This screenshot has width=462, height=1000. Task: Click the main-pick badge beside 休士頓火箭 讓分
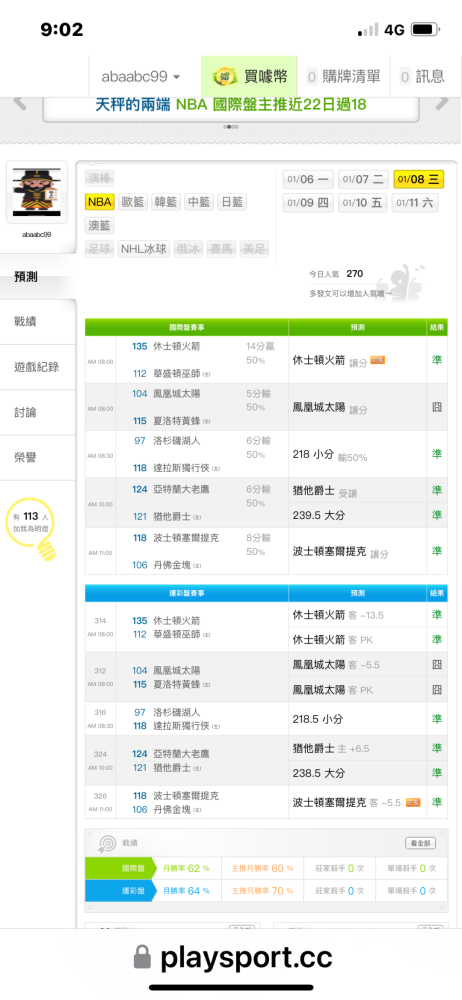(377, 360)
